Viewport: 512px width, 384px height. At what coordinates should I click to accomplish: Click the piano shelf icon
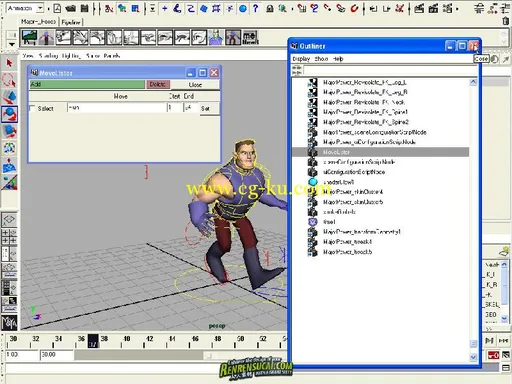[x=29, y=37]
